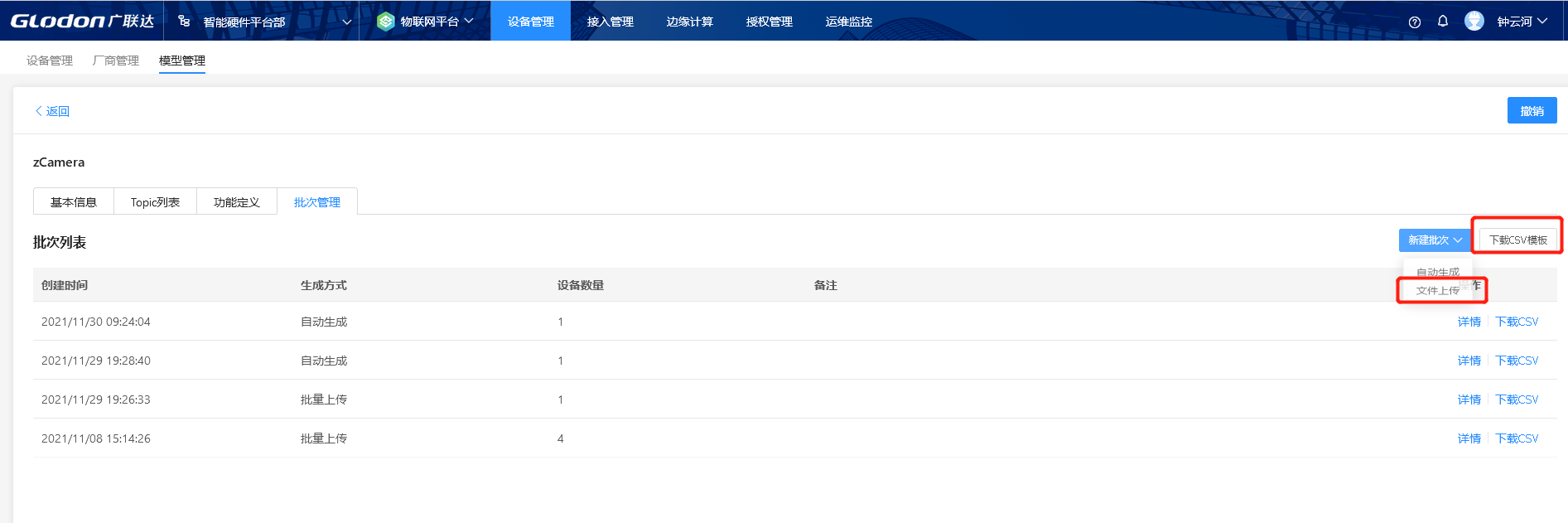Open 详情 for the 09:24:04 batch
This screenshot has height=523, width=1568.
coord(1469,322)
